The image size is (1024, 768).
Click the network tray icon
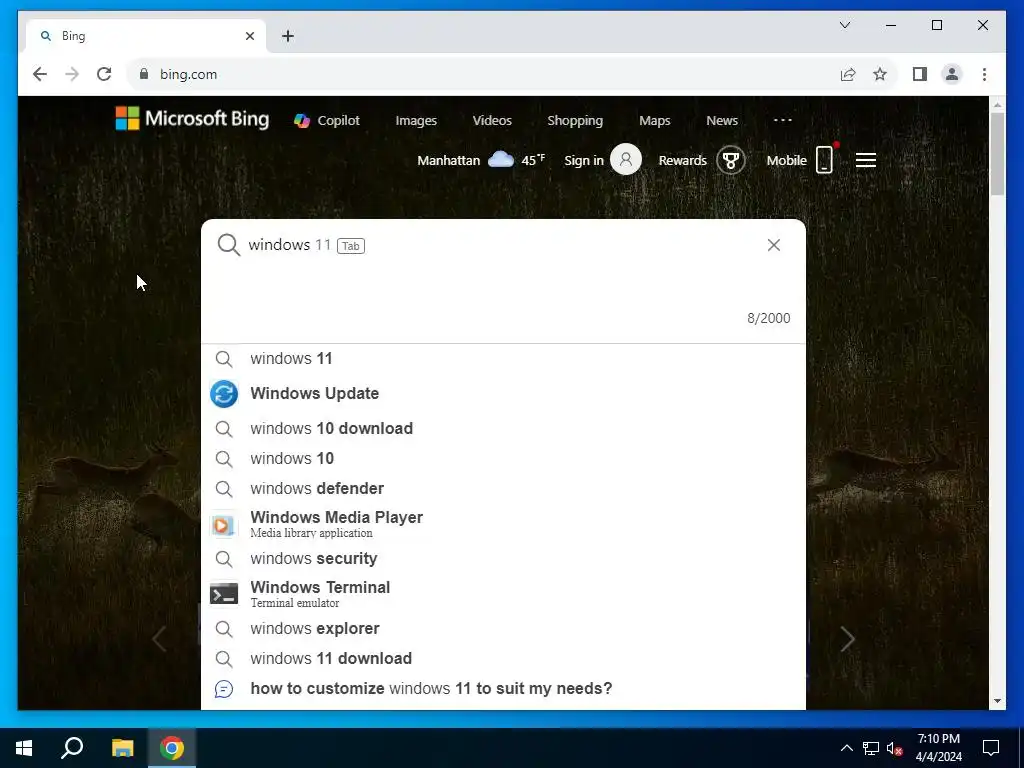[x=871, y=748]
